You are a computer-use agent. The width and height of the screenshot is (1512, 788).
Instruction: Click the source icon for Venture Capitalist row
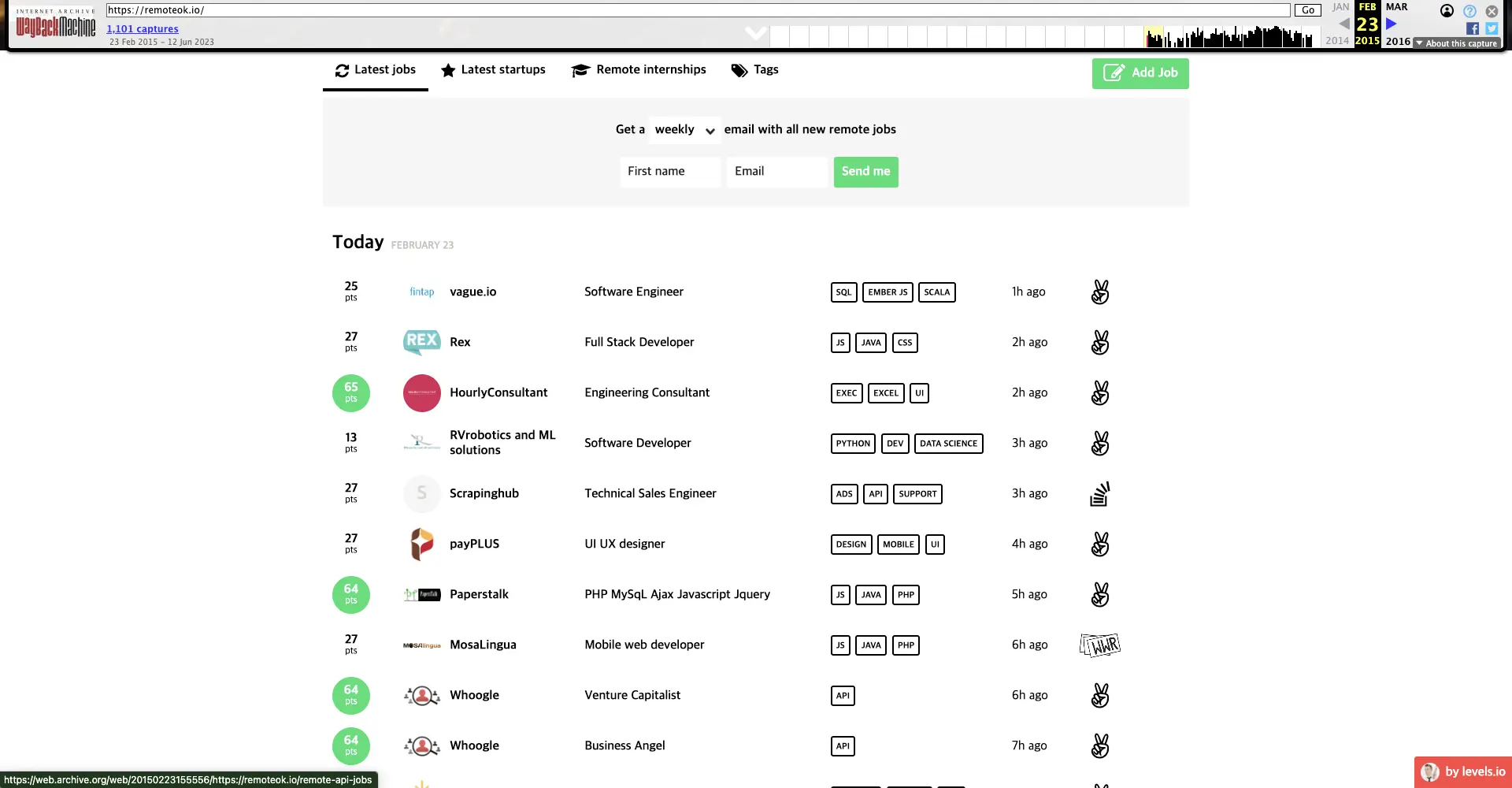pos(1100,696)
